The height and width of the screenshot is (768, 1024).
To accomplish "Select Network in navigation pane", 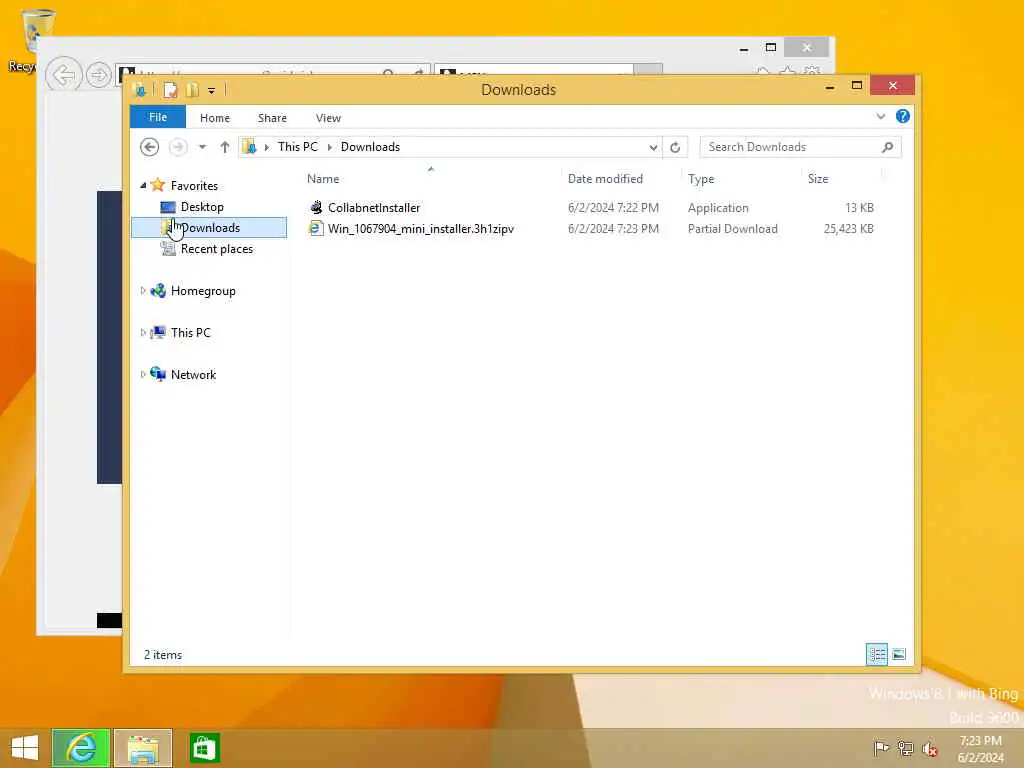I will pos(193,375).
